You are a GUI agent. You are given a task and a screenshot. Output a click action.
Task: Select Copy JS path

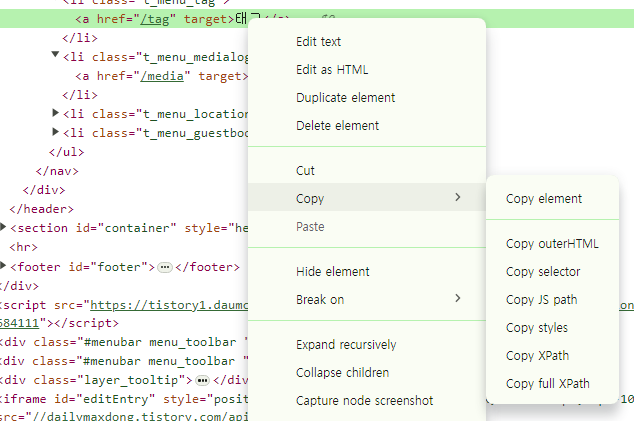(x=541, y=299)
